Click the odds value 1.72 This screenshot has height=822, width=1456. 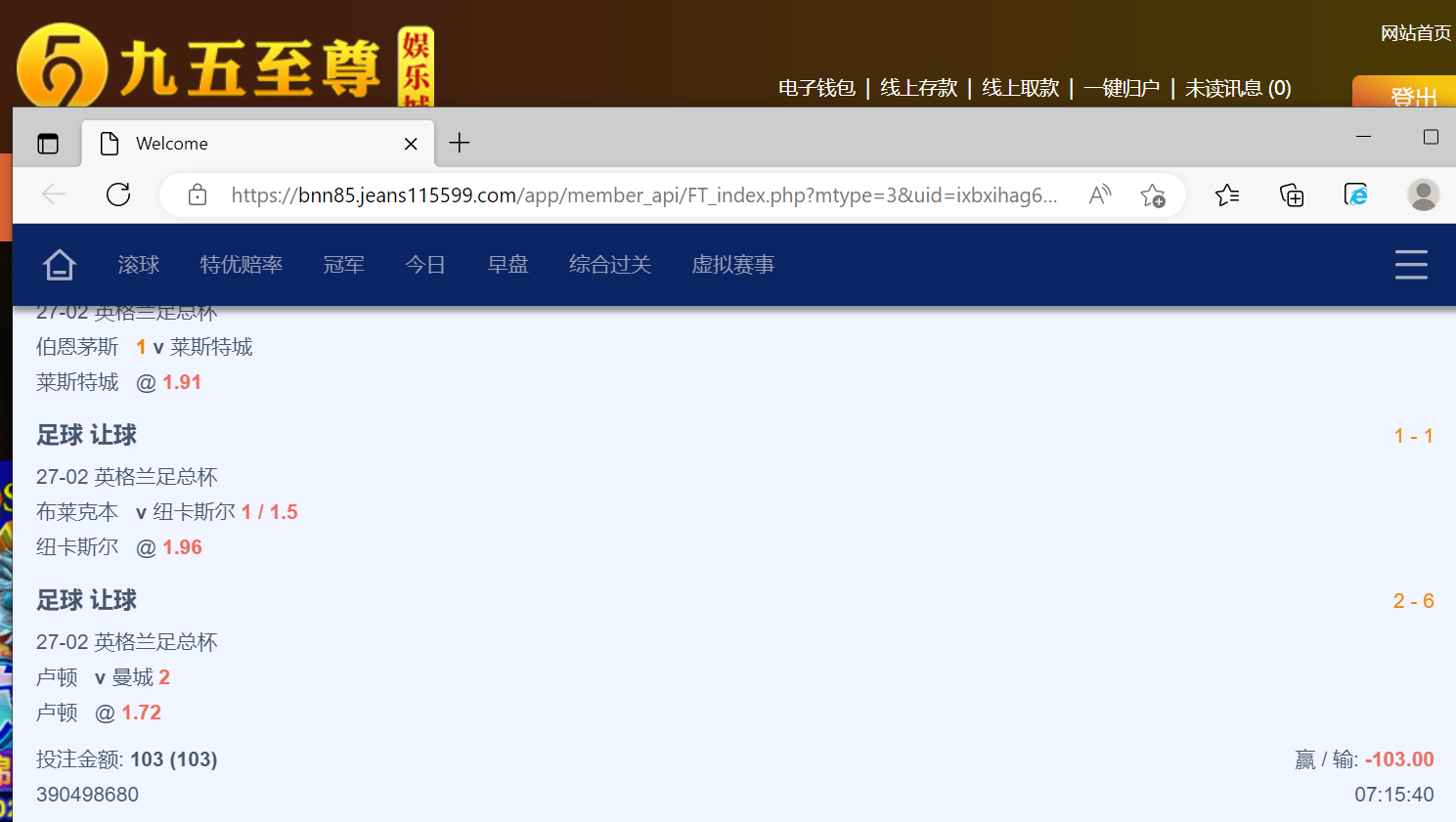[141, 713]
